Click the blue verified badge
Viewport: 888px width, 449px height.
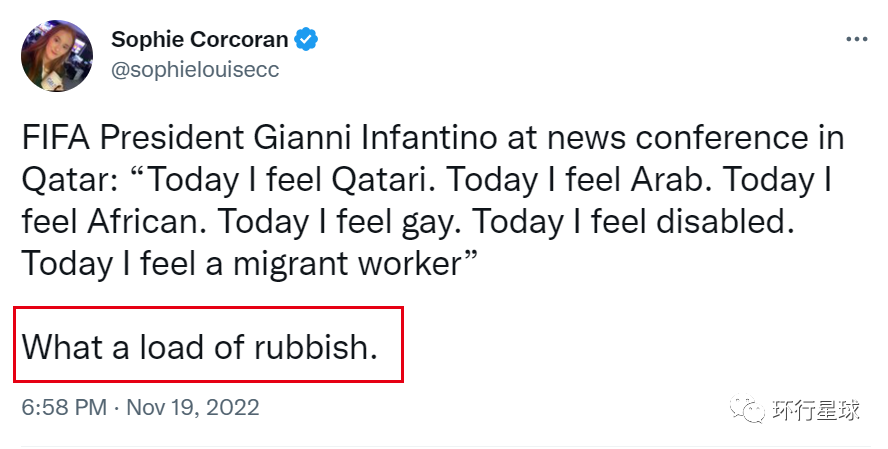pyautogui.click(x=306, y=40)
